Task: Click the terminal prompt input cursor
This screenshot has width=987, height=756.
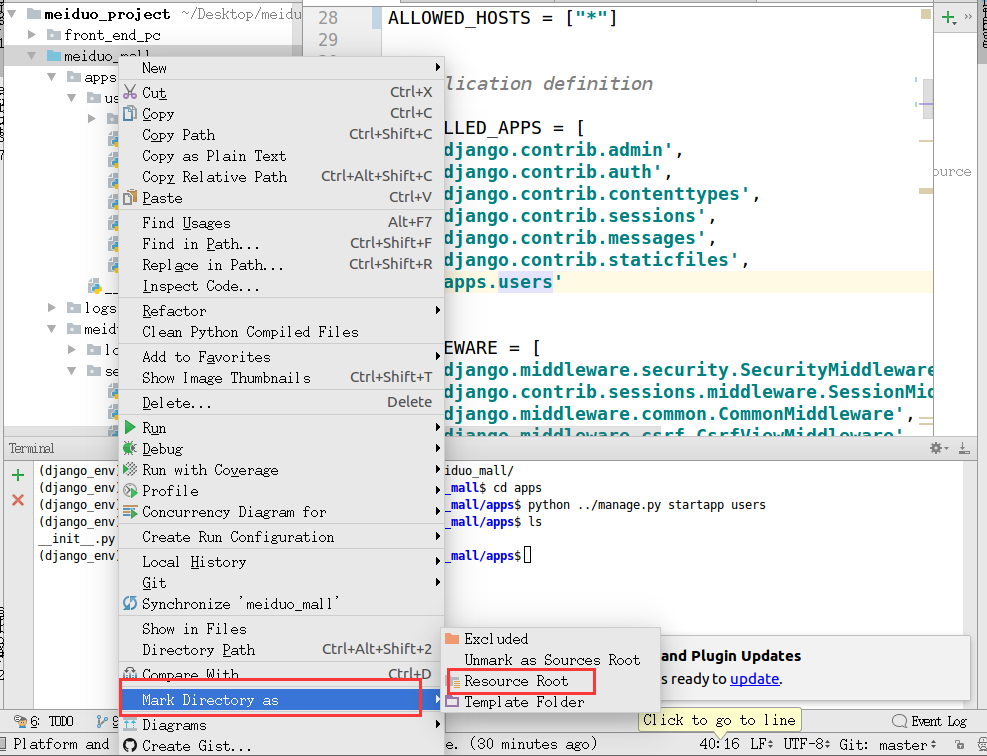Action: (527, 555)
